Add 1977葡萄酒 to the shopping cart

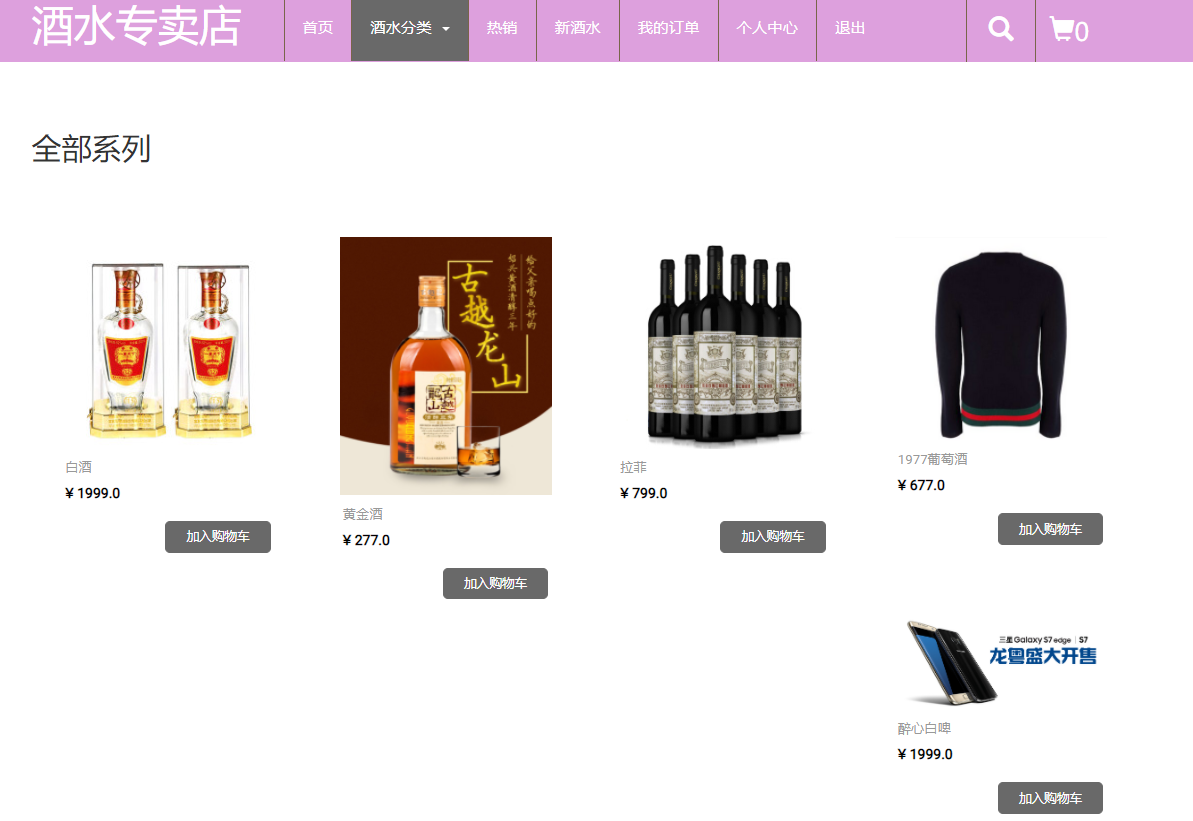click(1050, 529)
